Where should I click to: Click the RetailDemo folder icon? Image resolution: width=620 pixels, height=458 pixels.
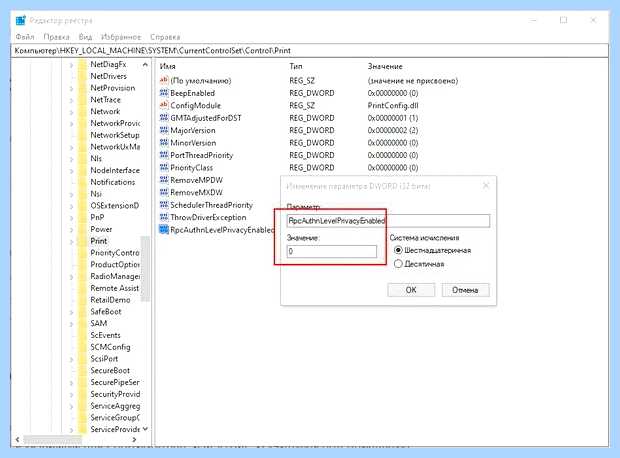[x=82, y=300]
